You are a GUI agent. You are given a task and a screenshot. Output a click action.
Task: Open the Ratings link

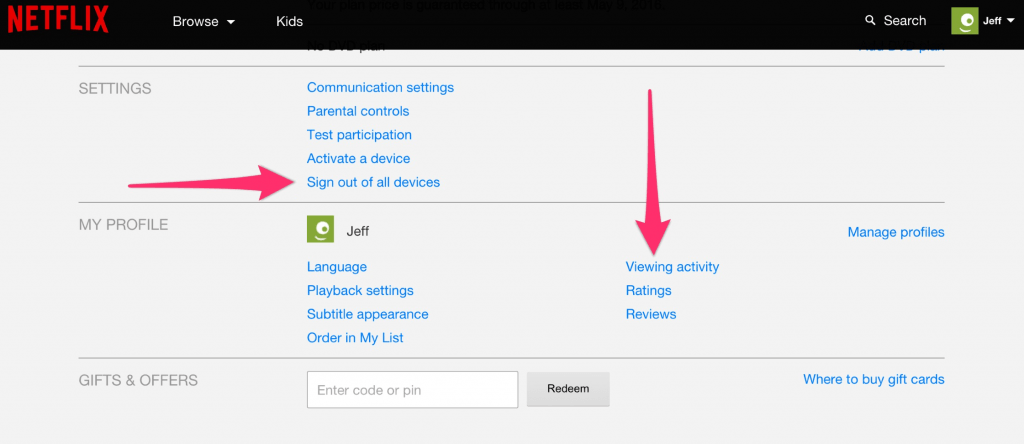click(x=648, y=291)
